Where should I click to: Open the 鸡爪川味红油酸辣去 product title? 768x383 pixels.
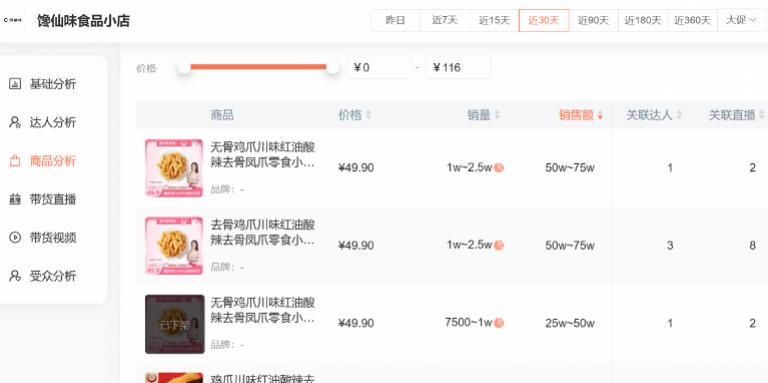[263, 379]
